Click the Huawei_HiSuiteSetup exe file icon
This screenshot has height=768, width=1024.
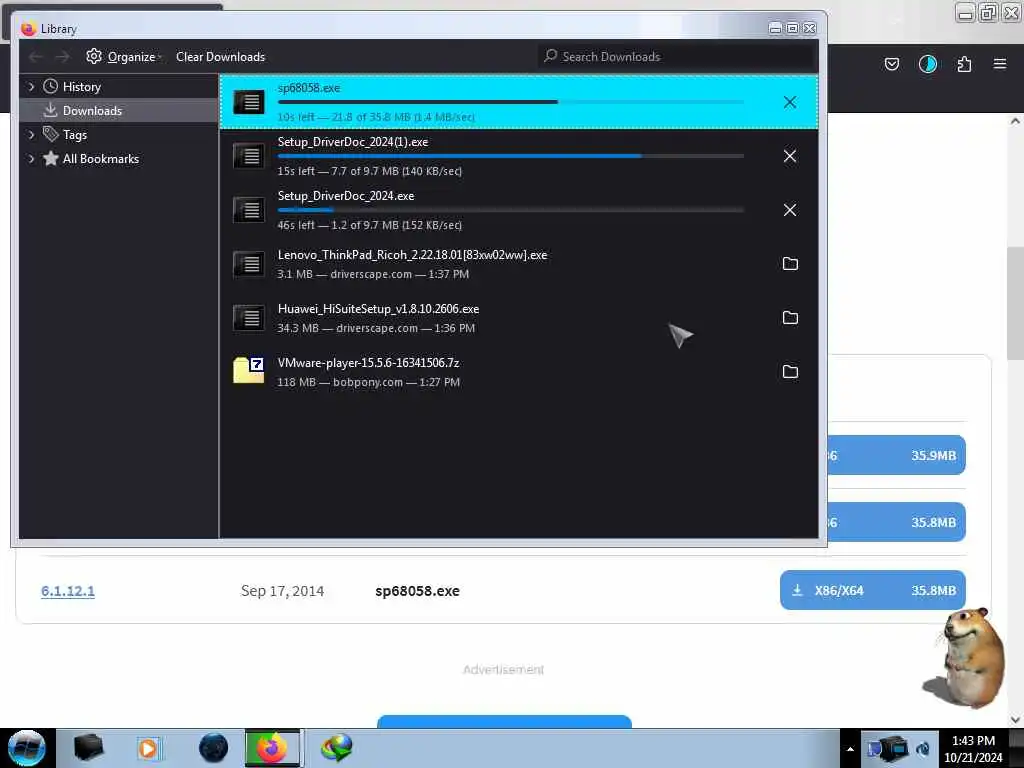(249, 318)
